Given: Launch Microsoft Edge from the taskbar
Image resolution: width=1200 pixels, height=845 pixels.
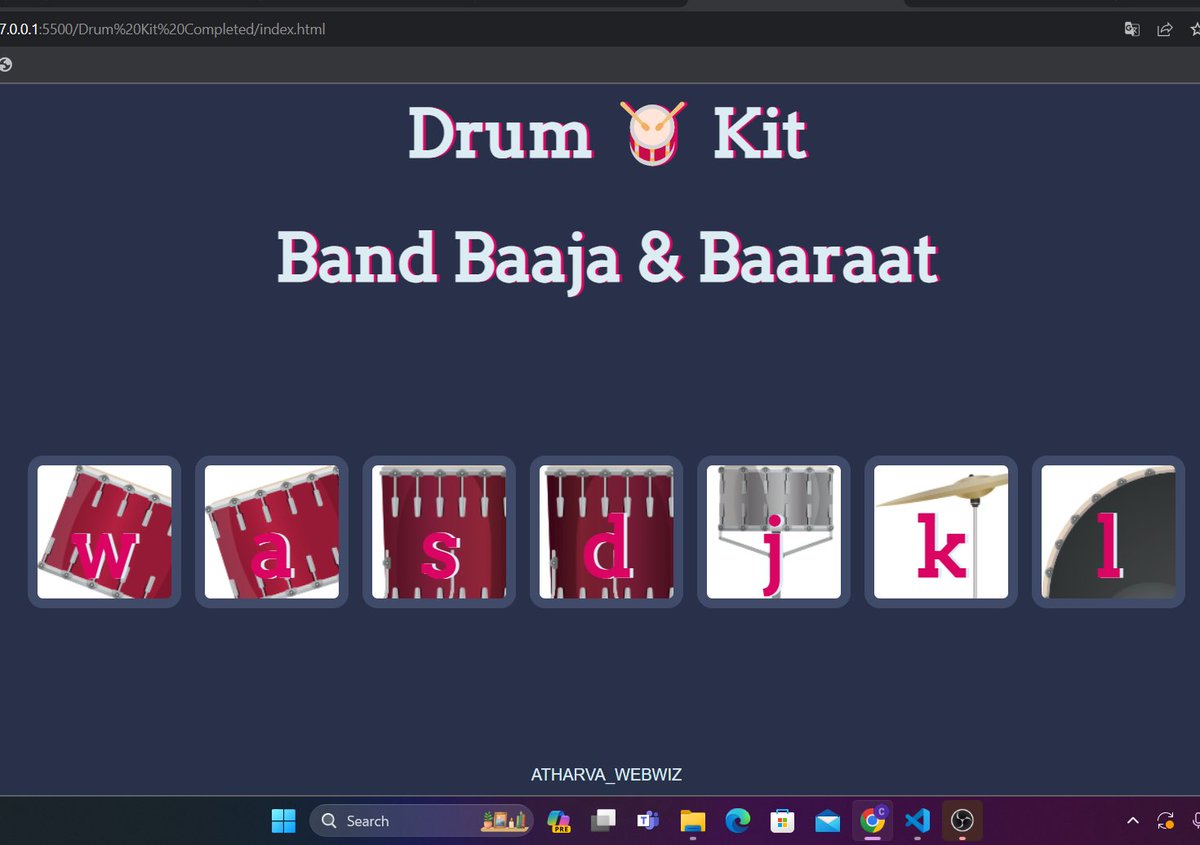Looking at the screenshot, I should point(737,820).
